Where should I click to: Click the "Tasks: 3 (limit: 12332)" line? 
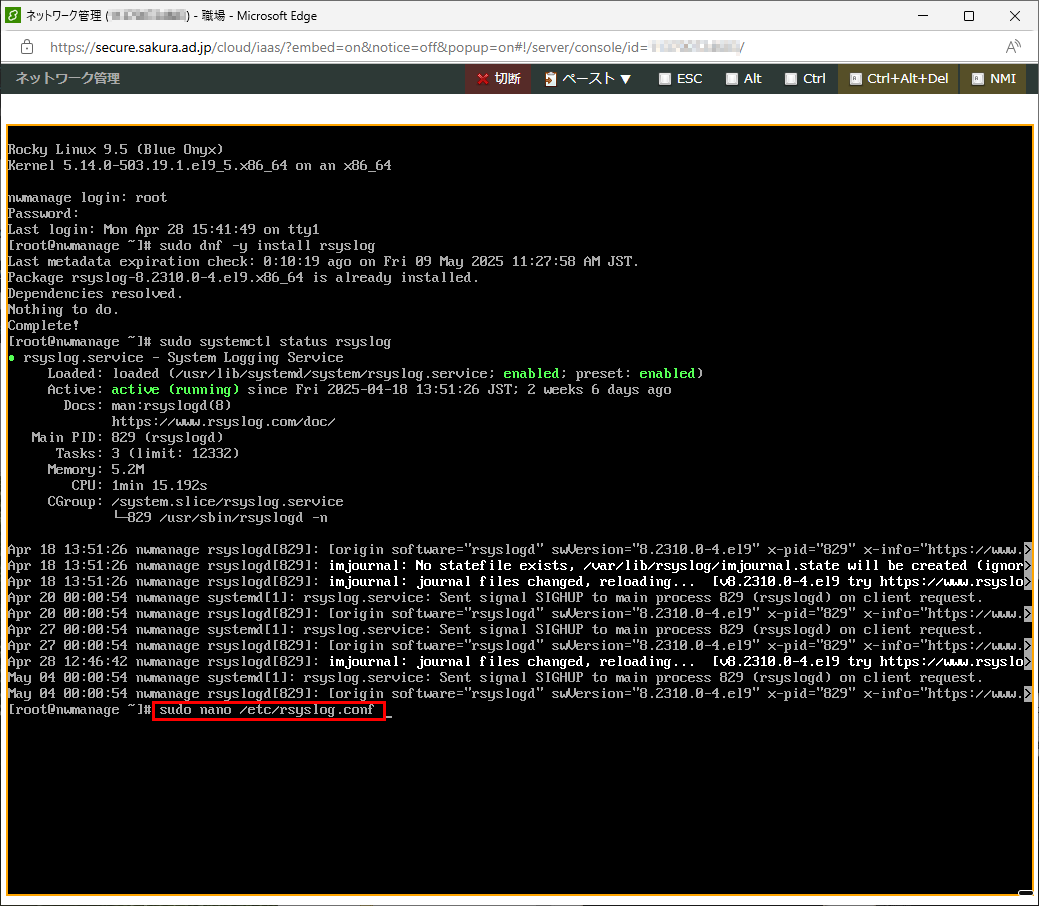click(147, 453)
